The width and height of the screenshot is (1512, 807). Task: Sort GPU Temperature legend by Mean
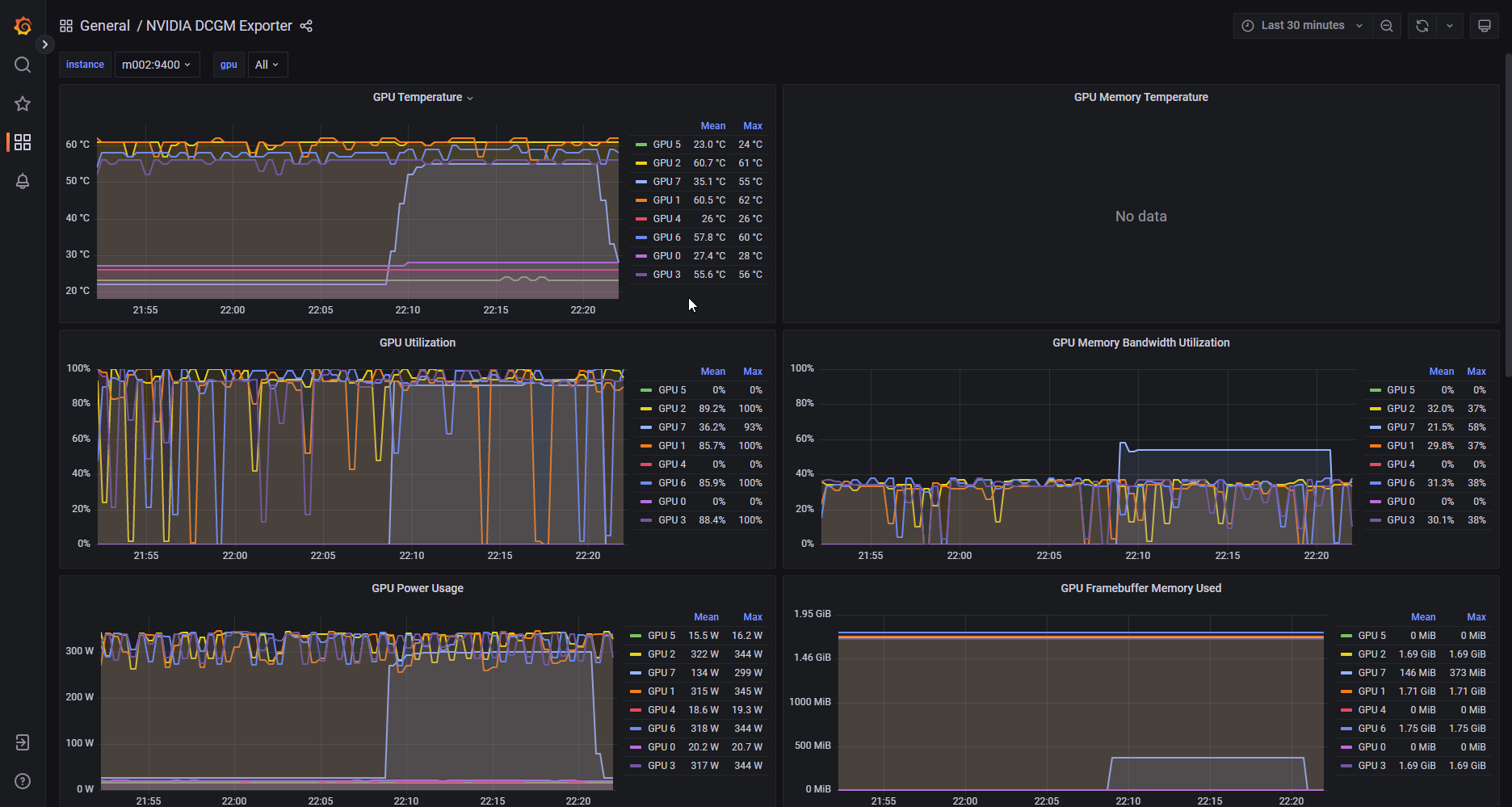click(712, 126)
